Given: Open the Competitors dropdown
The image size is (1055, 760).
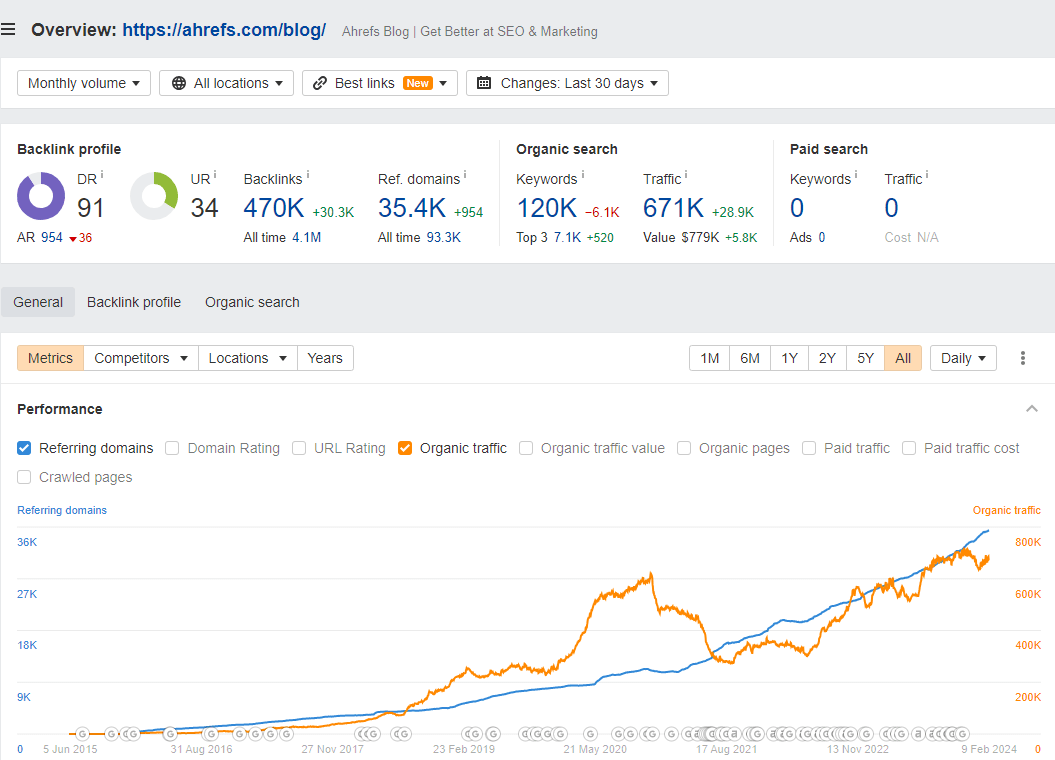Looking at the screenshot, I should coord(140,357).
